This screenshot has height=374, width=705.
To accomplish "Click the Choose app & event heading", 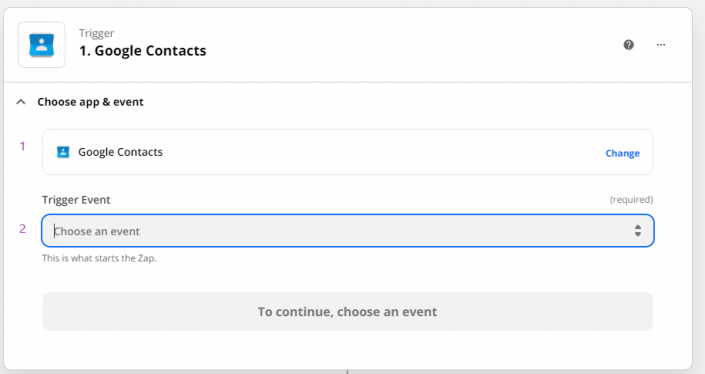I will [x=90, y=102].
